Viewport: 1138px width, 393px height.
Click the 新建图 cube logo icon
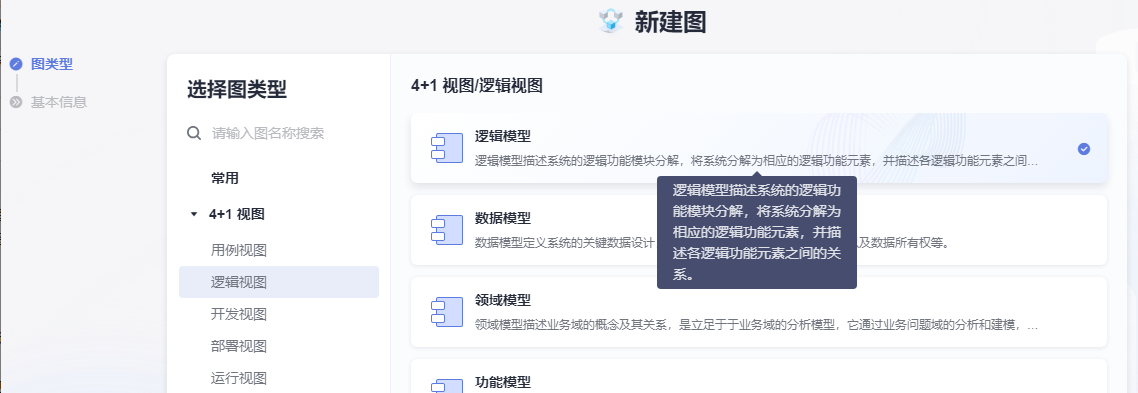pyautogui.click(x=611, y=22)
